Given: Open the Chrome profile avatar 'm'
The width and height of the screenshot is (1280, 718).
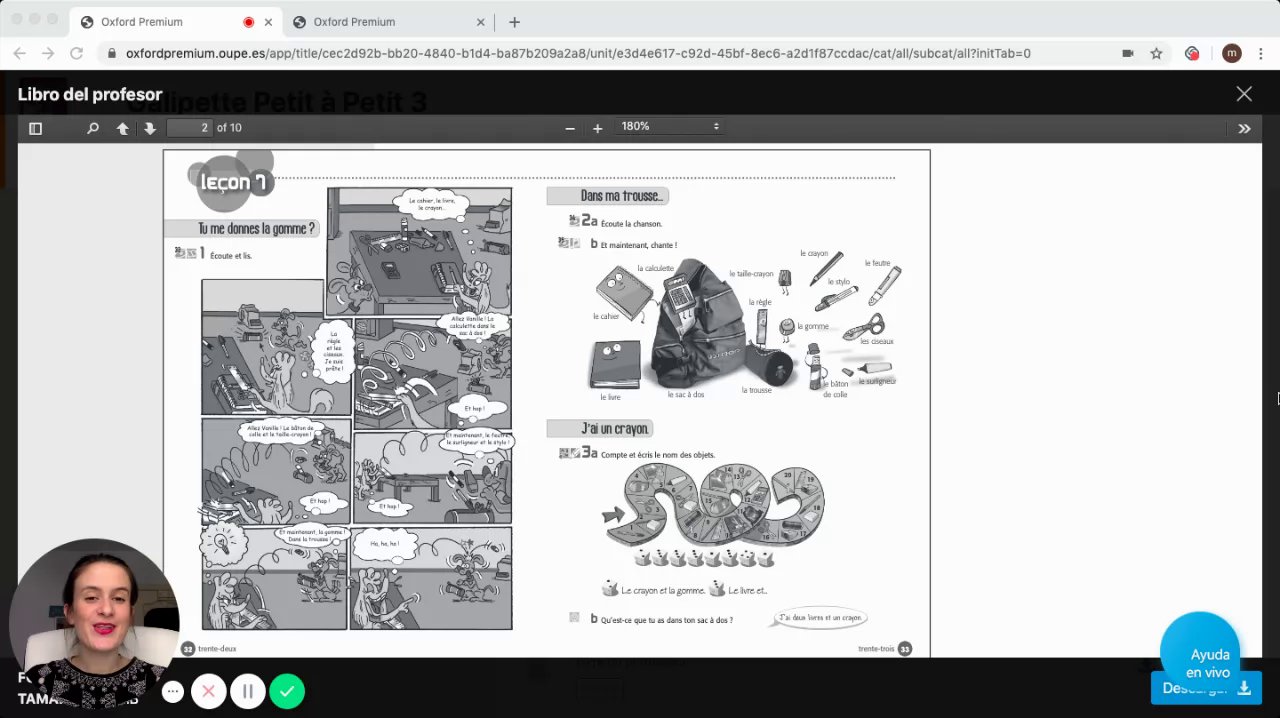Looking at the screenshot, I should pyautogui.click(x=1231, y=53).
